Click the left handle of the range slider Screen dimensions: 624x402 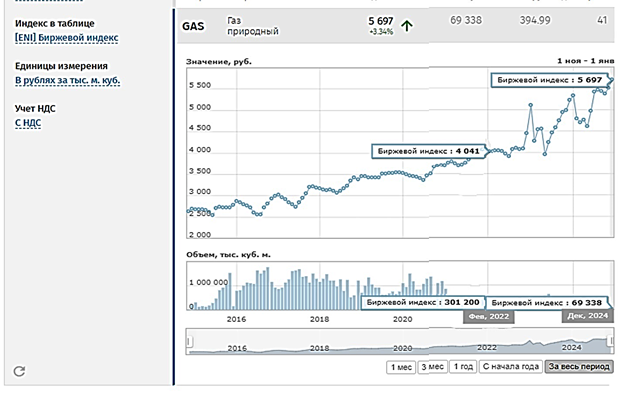click(190, 343)
